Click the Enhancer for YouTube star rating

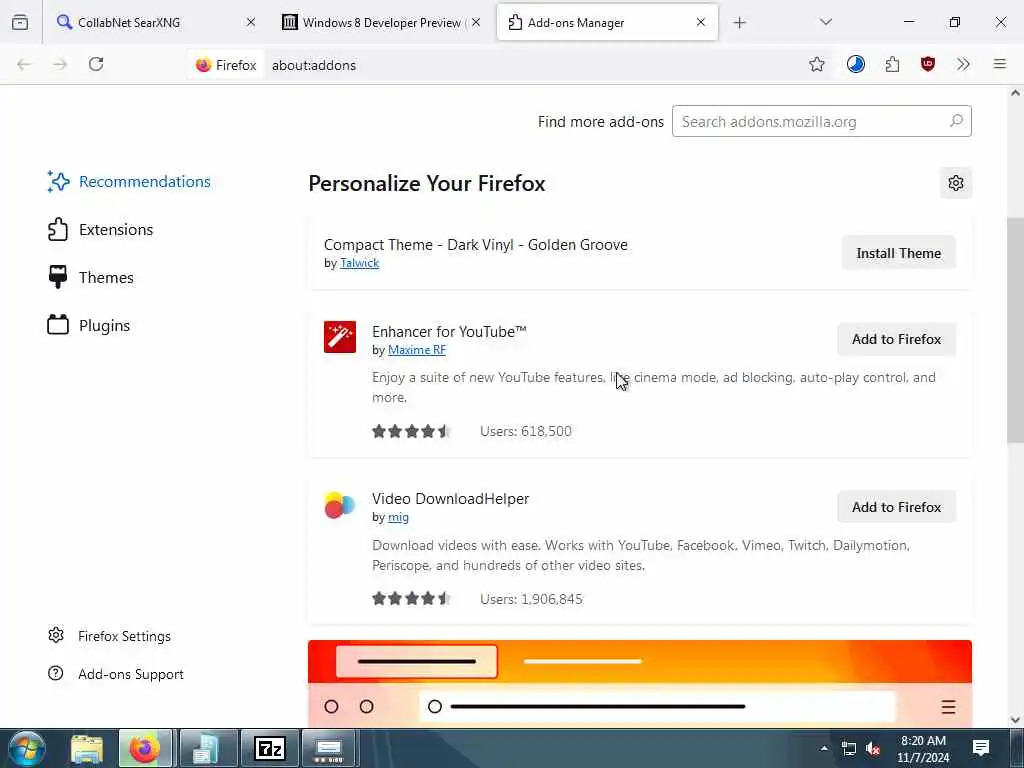click(x=411, y=431)
